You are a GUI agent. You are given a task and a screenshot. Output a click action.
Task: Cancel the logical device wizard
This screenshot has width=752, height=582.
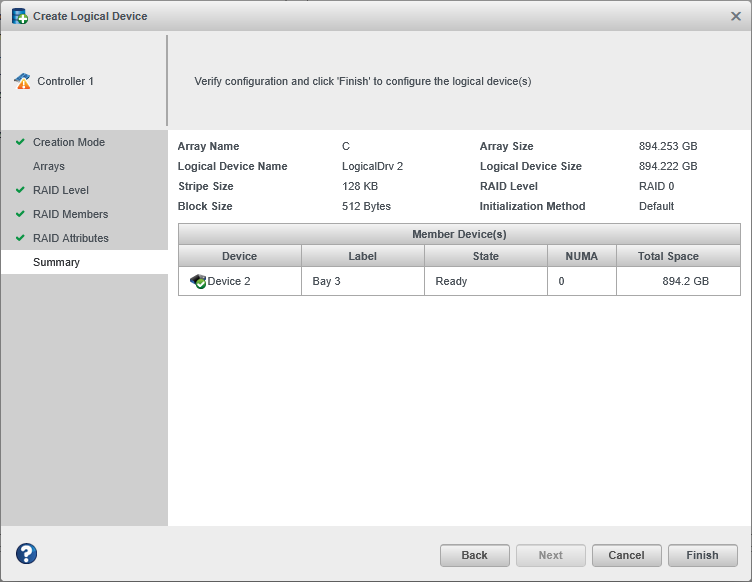pos(626,555)
